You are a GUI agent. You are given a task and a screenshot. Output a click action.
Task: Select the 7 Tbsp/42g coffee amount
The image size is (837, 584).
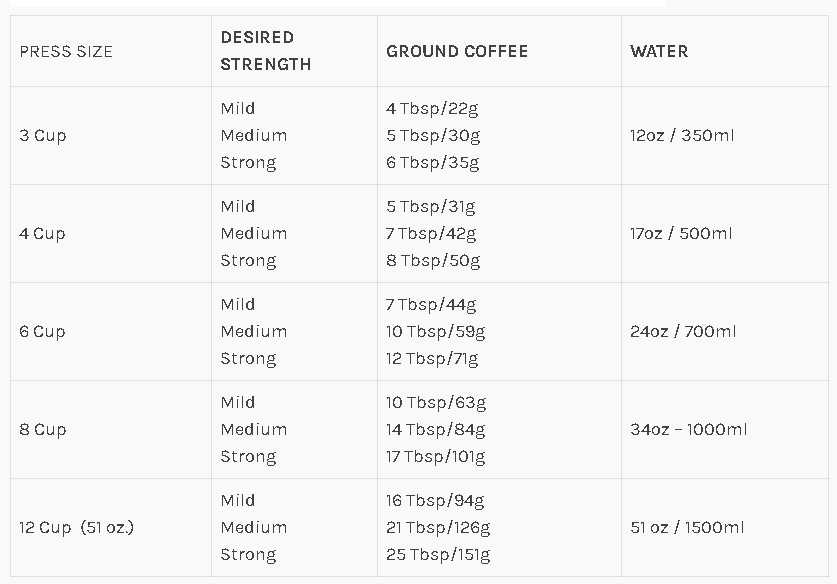431,234
